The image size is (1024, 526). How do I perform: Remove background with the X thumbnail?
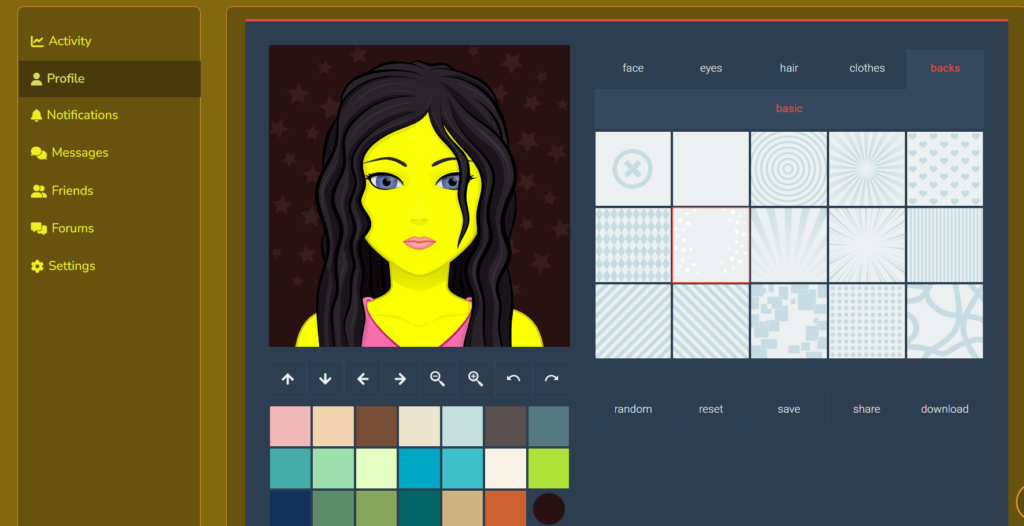[633, 169]
